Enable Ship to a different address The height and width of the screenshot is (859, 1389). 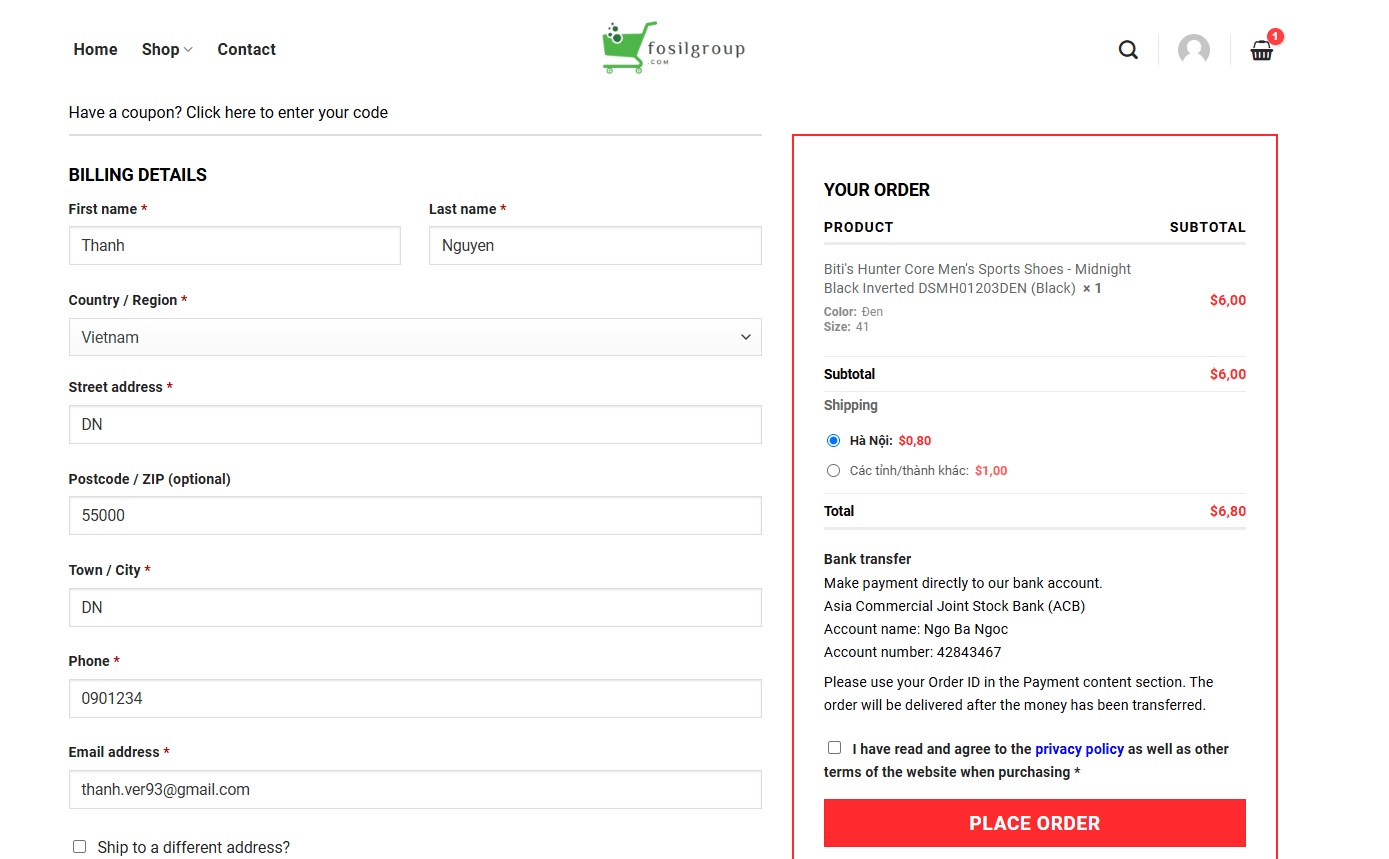click(80, 846)
